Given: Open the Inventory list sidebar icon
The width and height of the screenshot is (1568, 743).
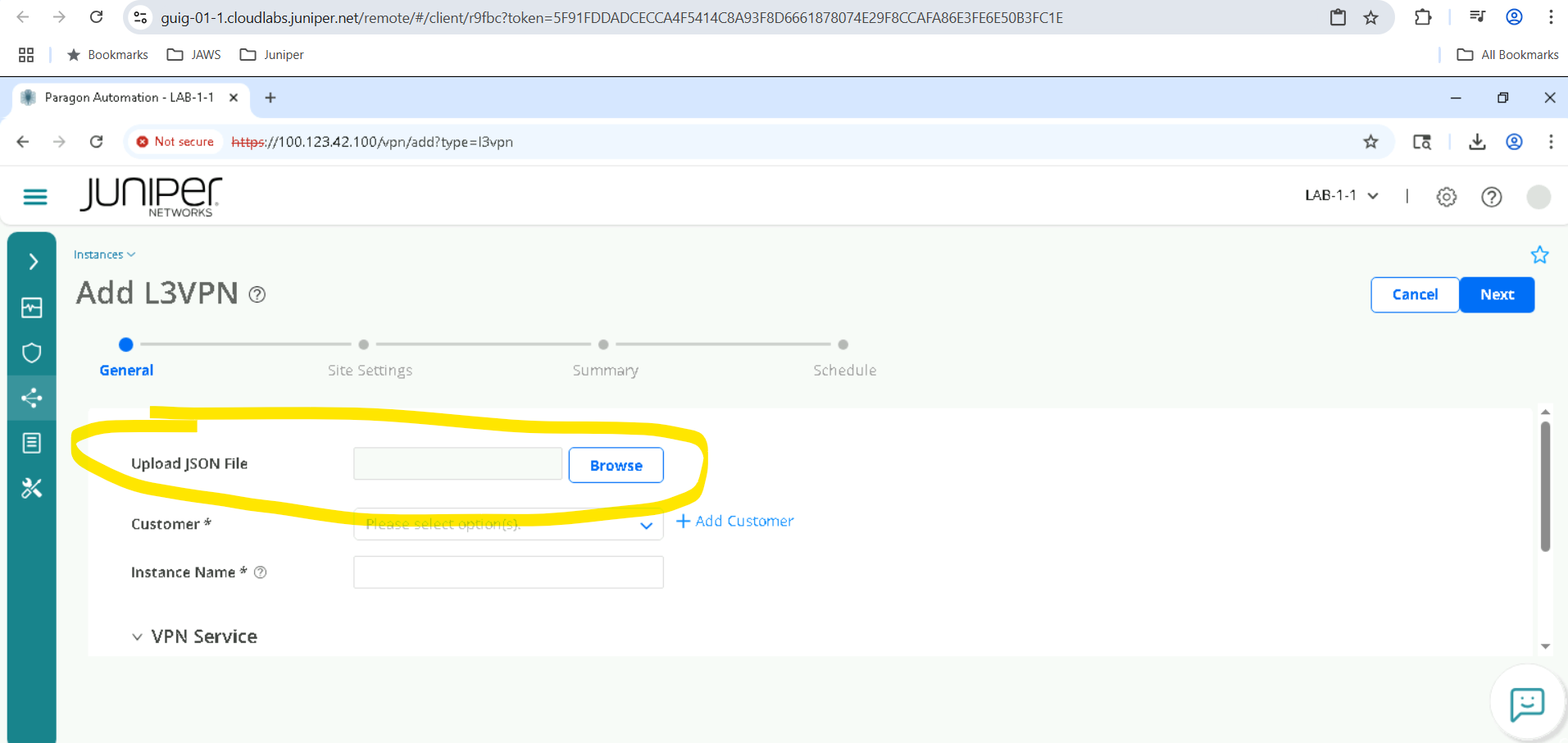Looking at the screenshot, I should point(32,443).
